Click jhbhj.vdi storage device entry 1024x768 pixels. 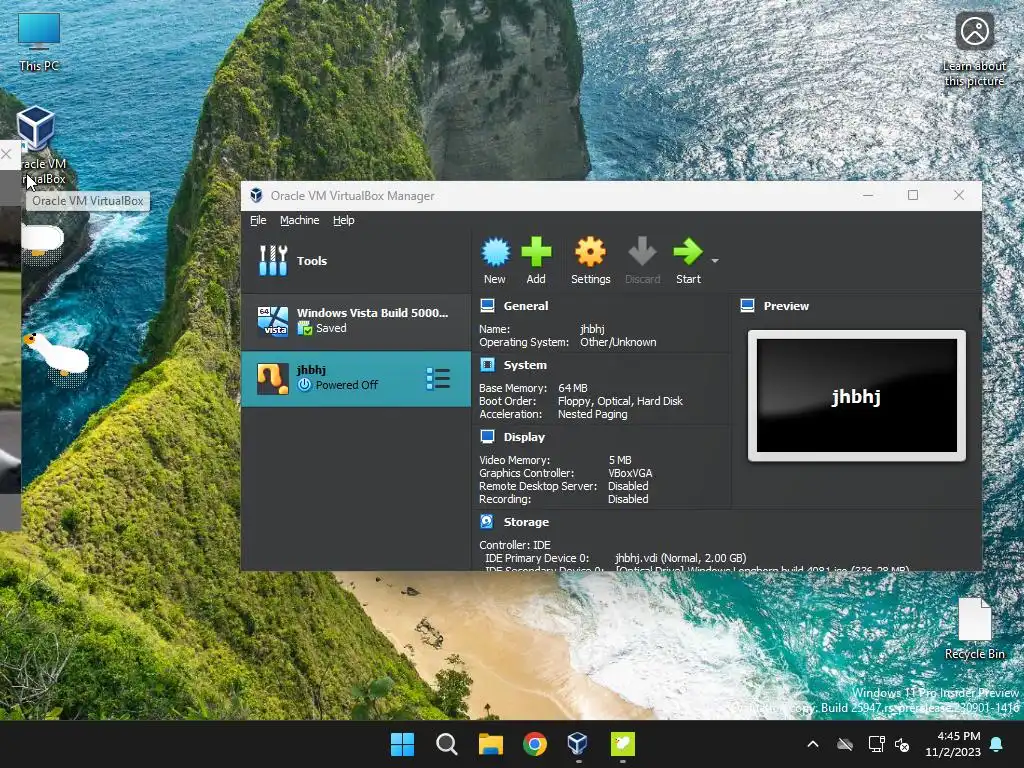pyautogui.click(x=680, y=558)
